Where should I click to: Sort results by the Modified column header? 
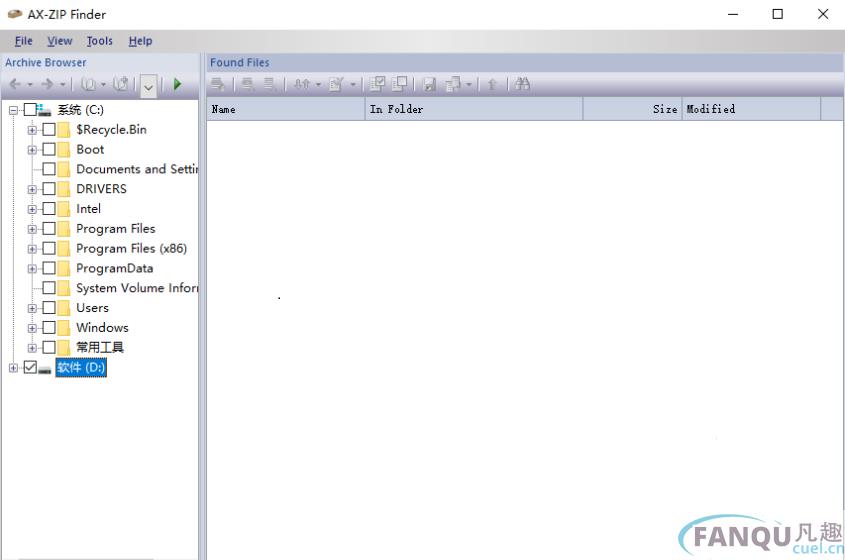pyautogui.click(x=752, y=109)
